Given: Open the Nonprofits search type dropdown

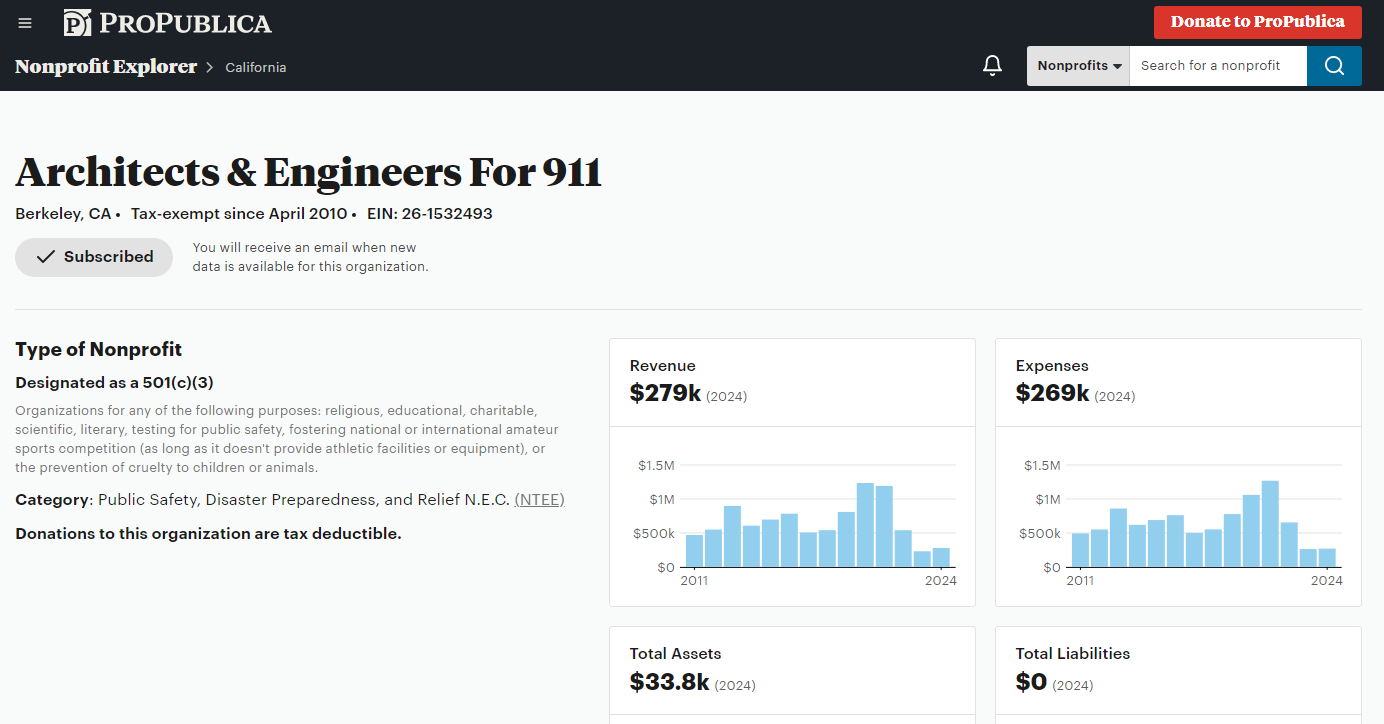Looking at the screenshot, I should (1078, 66).
